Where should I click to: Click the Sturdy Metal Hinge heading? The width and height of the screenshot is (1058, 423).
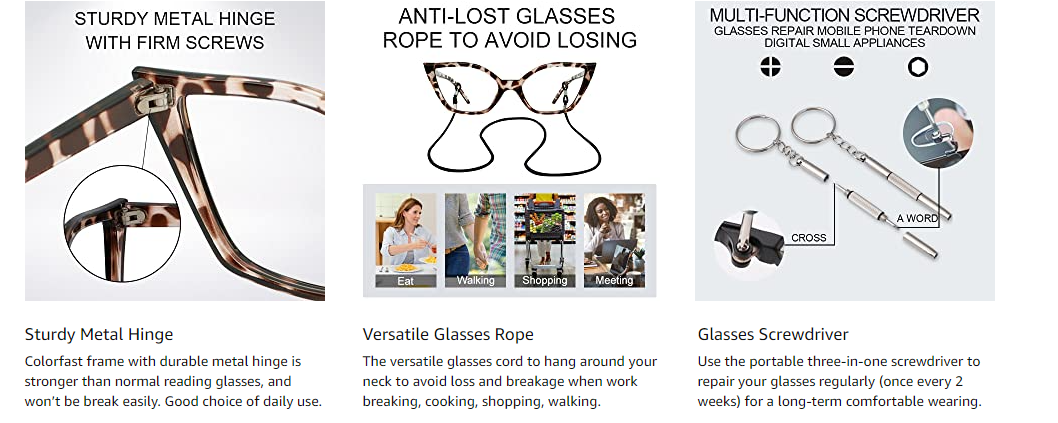coord(99,334)
